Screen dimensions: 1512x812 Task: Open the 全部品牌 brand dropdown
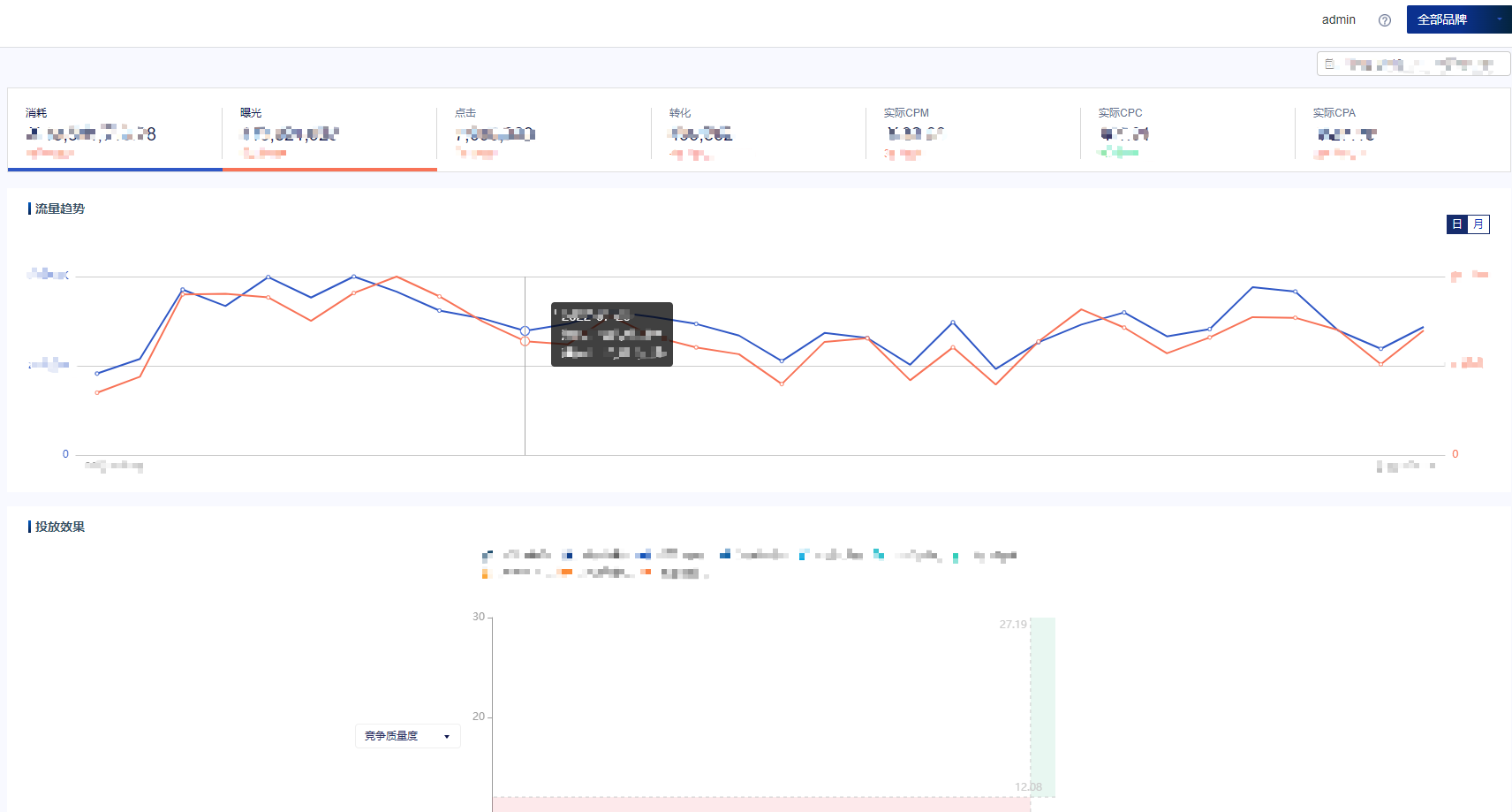tap(1458, 19)
